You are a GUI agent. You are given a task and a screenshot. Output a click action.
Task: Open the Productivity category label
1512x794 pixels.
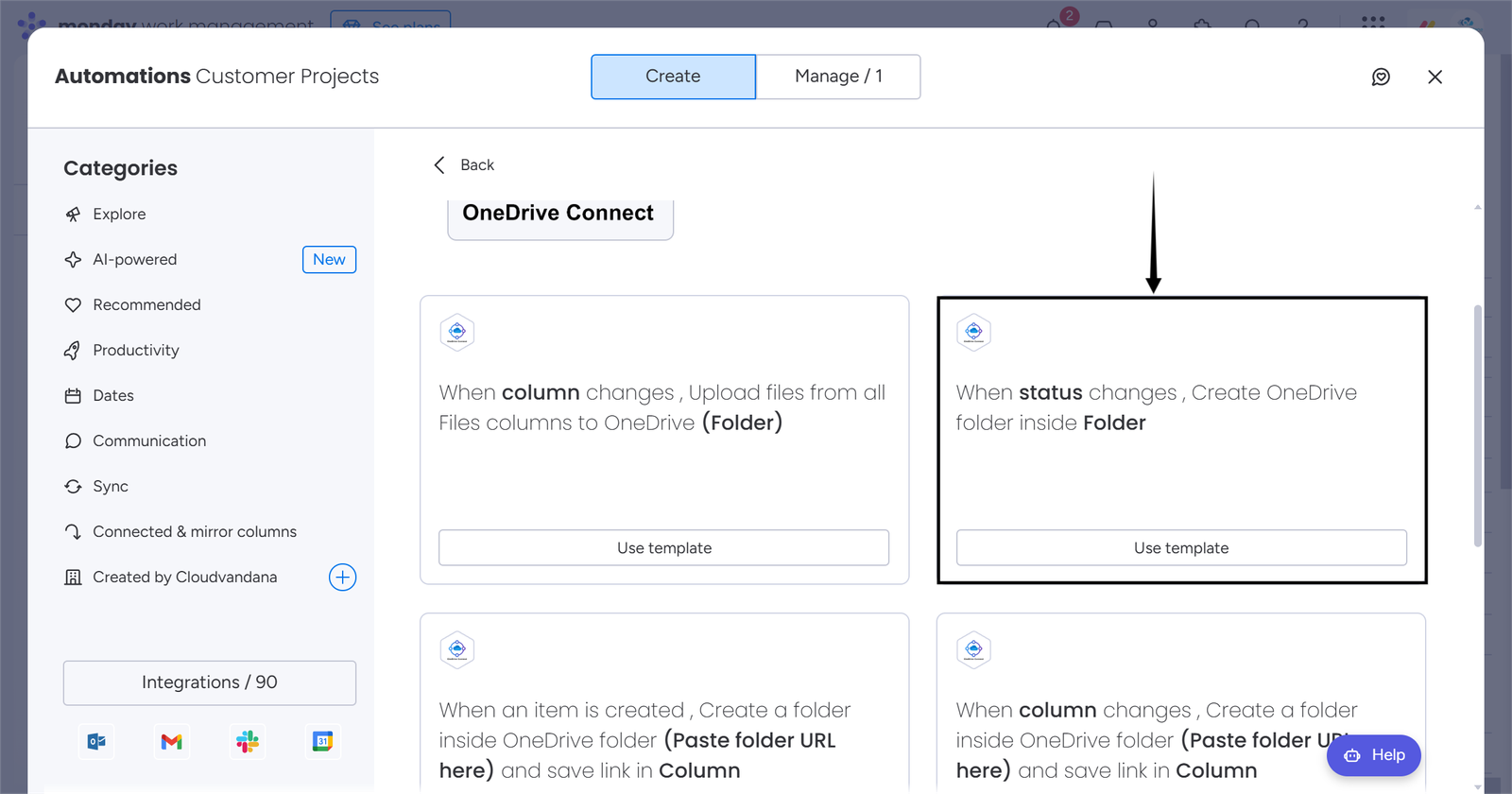pos(136,351)
